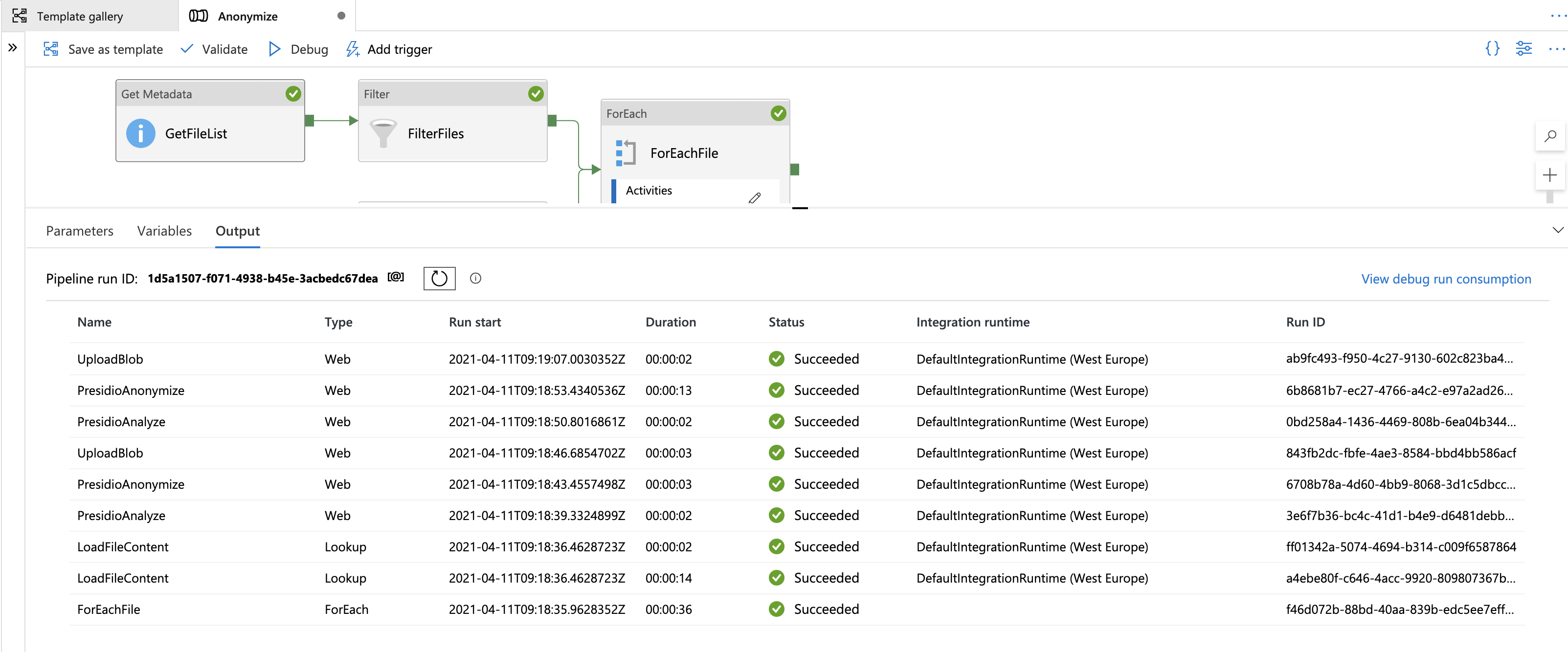1568x652 pixels.
Task: Select the GetFileList activity
Action: (210, 121)
